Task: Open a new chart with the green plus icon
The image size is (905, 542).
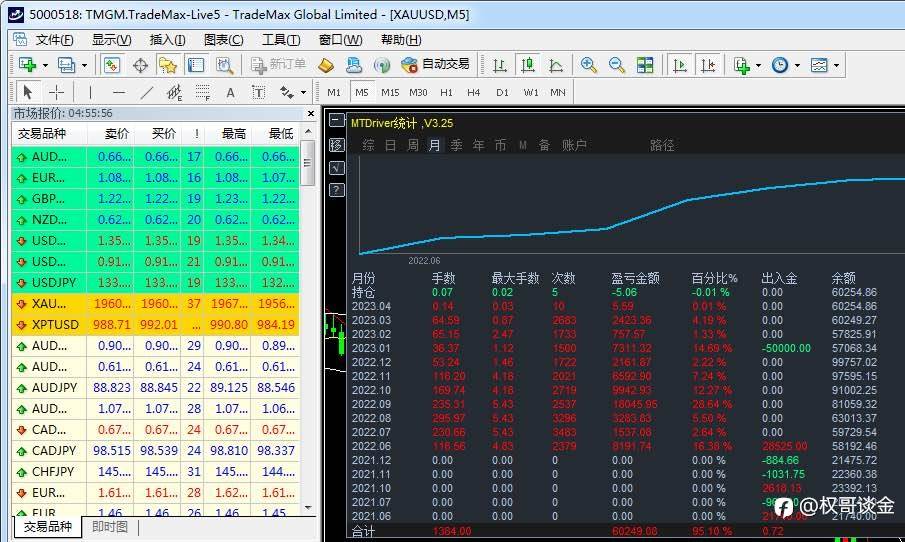Action: 27,65
